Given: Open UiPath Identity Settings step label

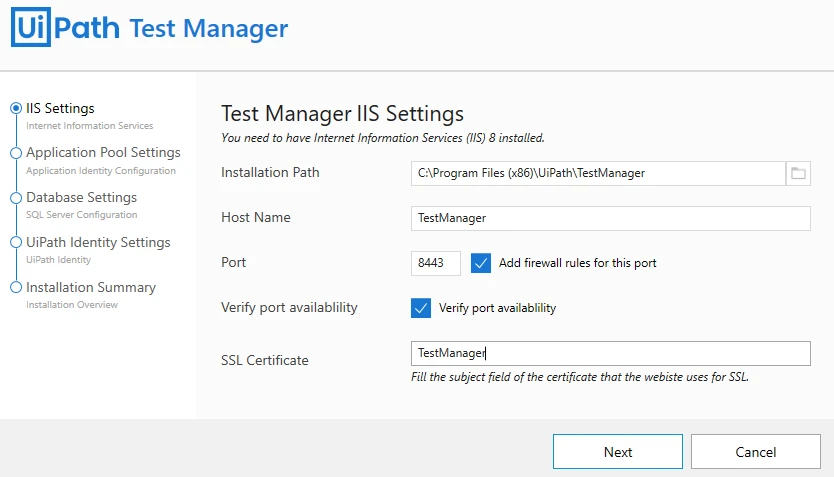Looking at the screenshot, I should (x=98, y=242).
